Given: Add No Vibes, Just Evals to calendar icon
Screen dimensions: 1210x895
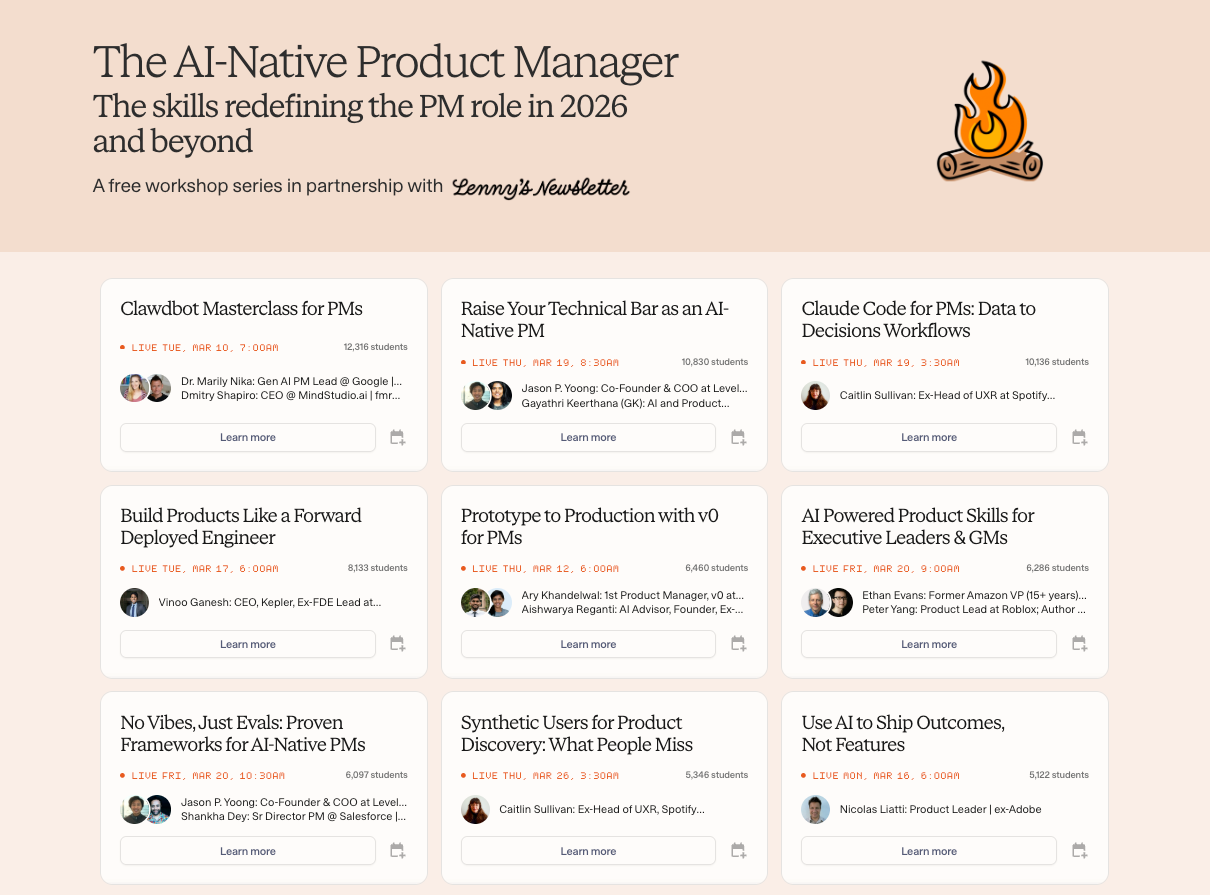Looking at the screenshot, I should 397,852.
